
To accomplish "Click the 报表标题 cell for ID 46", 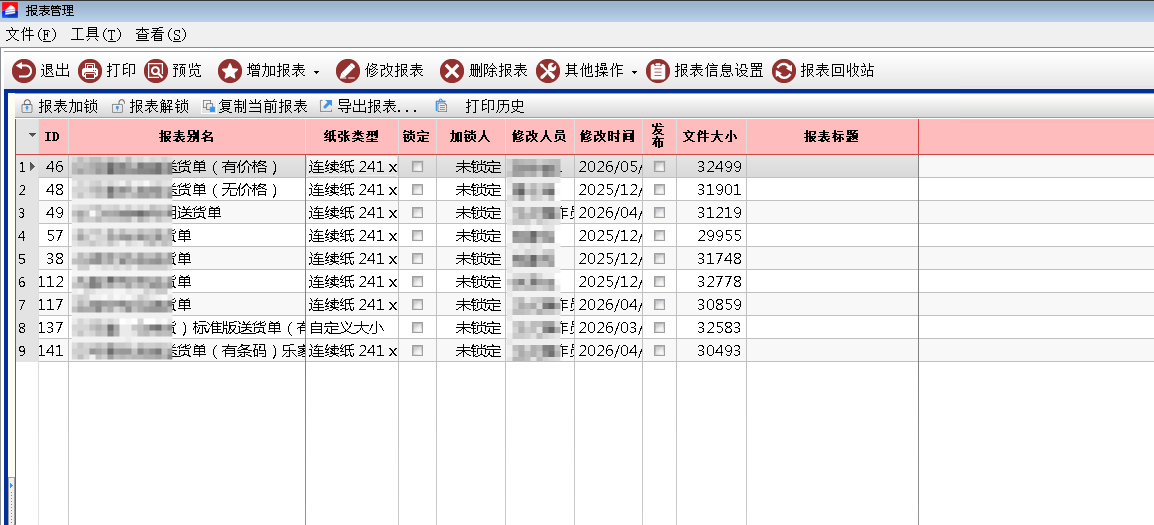I will pyautogui.click(x=832, y=167).
